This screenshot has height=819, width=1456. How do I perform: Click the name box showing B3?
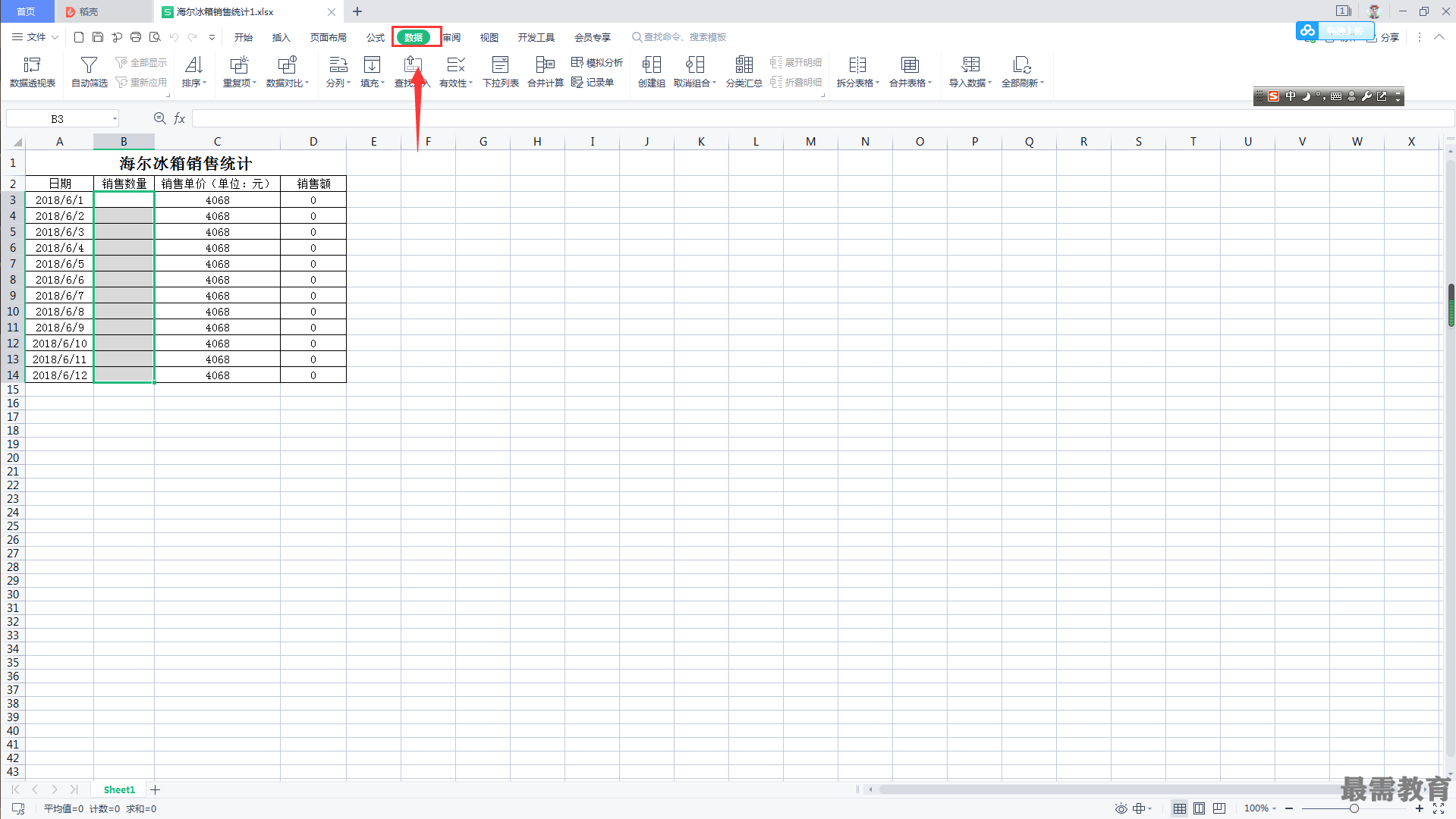[62, 118]
